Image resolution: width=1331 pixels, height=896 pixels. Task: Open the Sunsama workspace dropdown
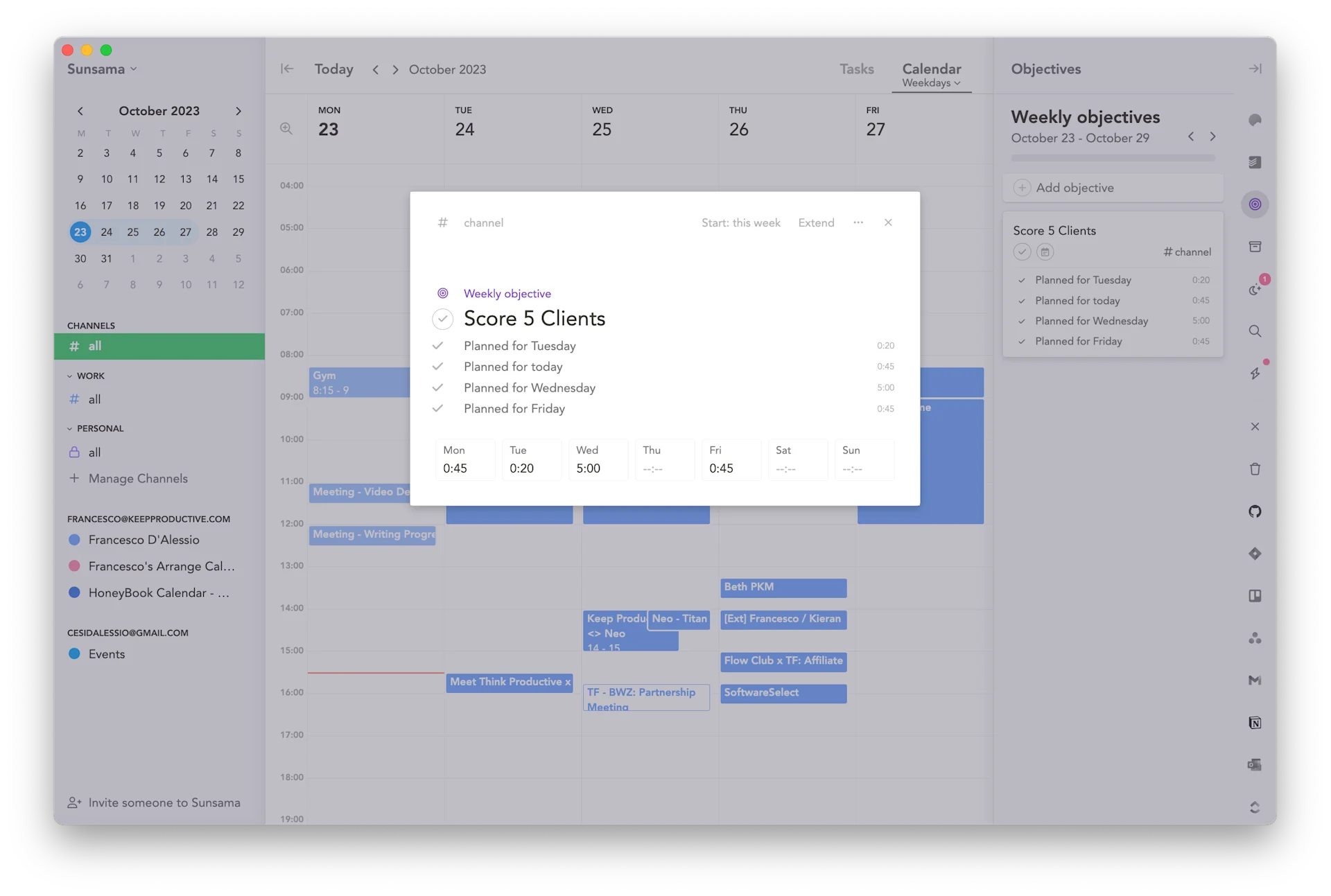coord(102,69)
